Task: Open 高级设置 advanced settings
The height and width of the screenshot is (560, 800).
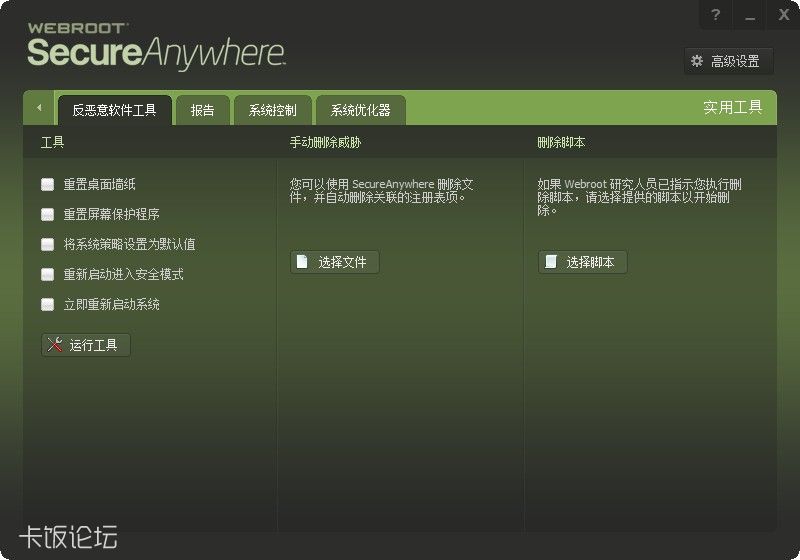Action: 729,61
